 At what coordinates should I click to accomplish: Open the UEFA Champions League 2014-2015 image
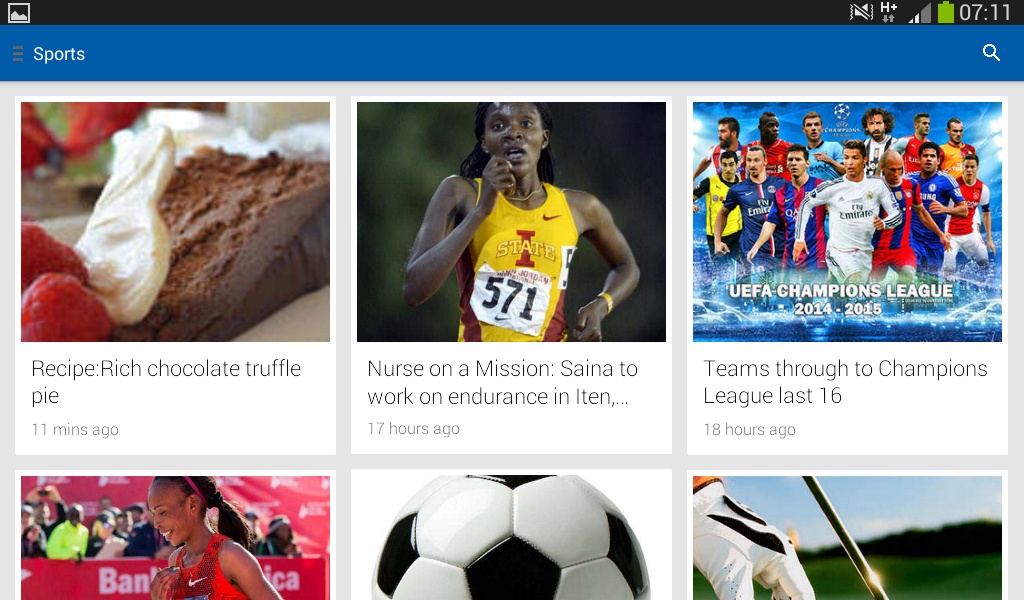[847, 221]
